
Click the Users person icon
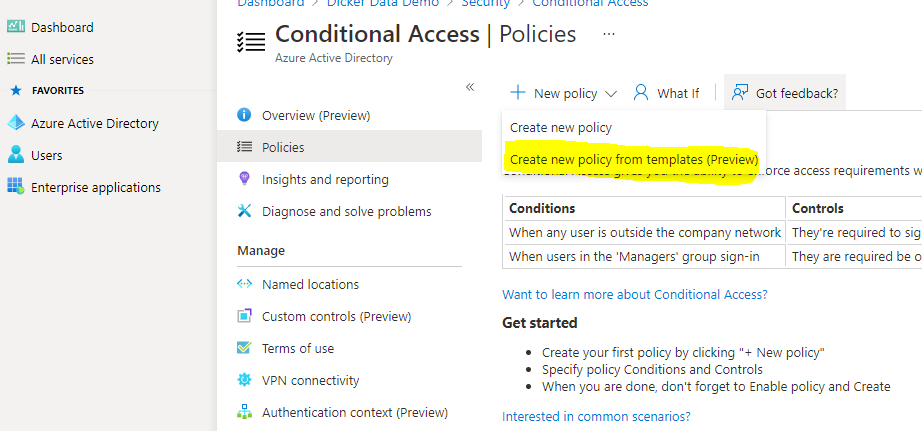(x=15, y=155)
